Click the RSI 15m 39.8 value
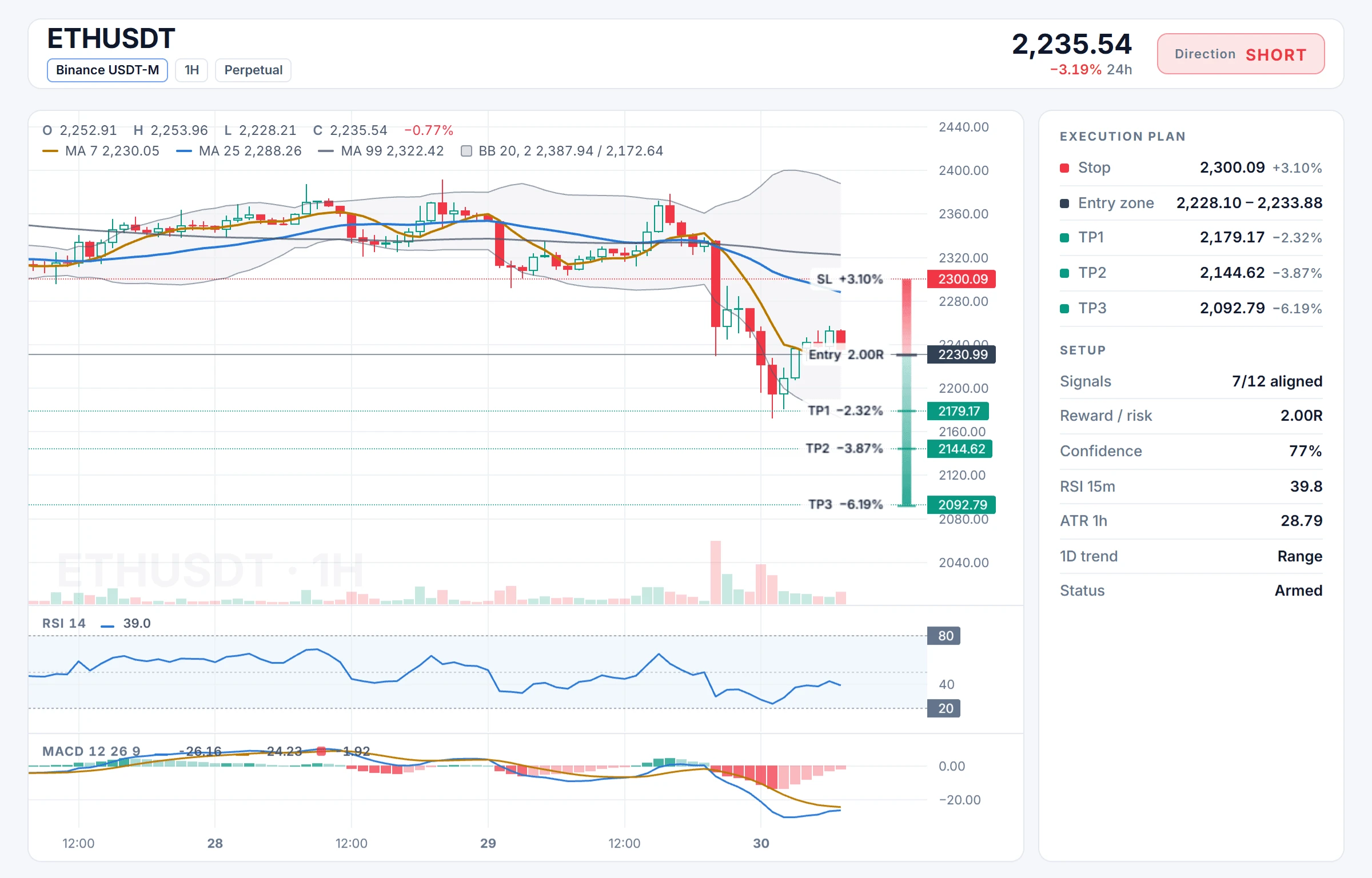The image size is (1372, 878). [x=1306, y=486]
